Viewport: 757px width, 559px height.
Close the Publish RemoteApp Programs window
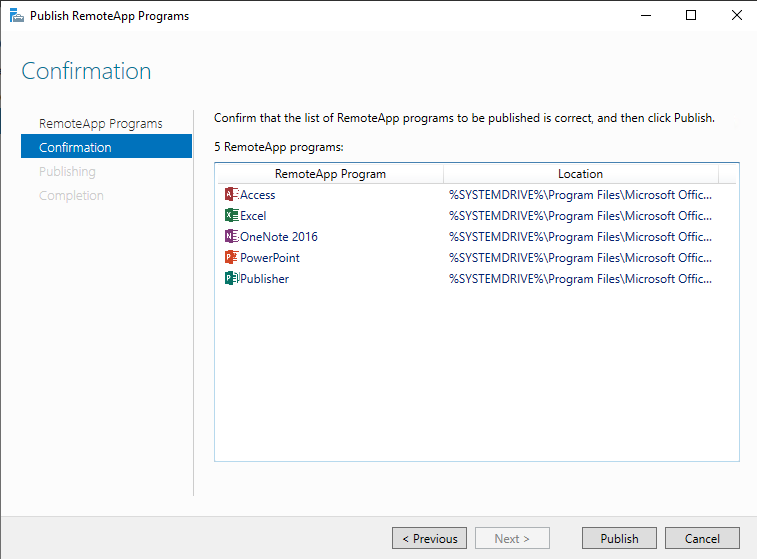click(736, 15)
